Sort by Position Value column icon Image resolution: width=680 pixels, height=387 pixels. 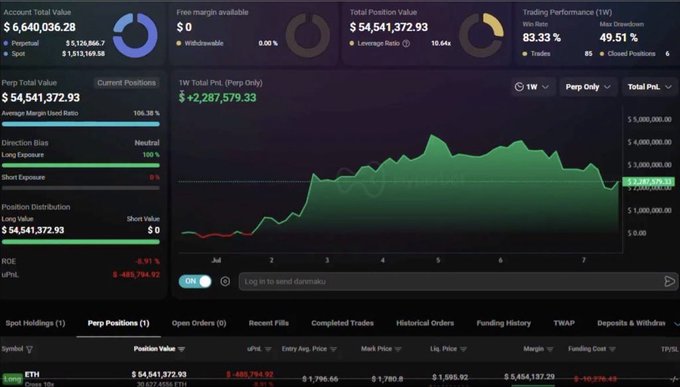pyautogui.click(x=181, y=349)
